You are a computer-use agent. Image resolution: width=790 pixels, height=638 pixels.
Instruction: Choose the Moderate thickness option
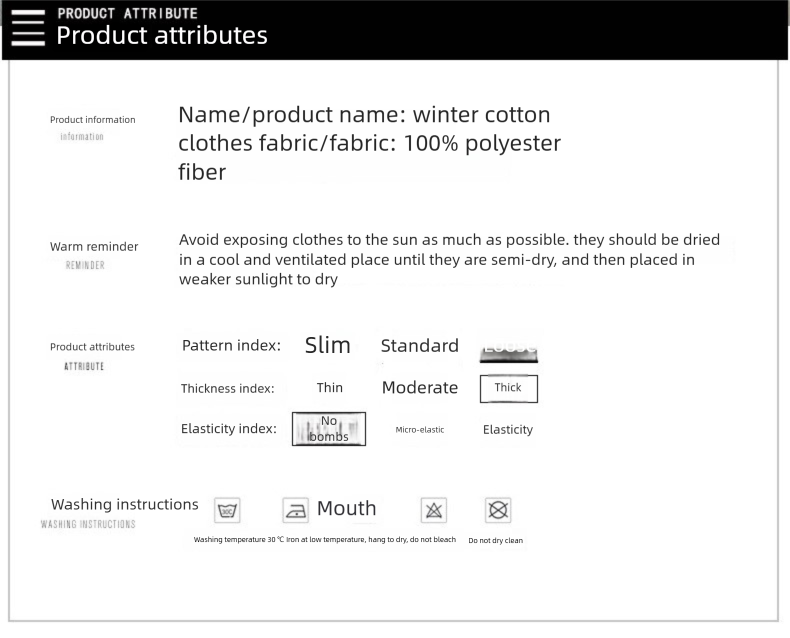click(420, 388)
